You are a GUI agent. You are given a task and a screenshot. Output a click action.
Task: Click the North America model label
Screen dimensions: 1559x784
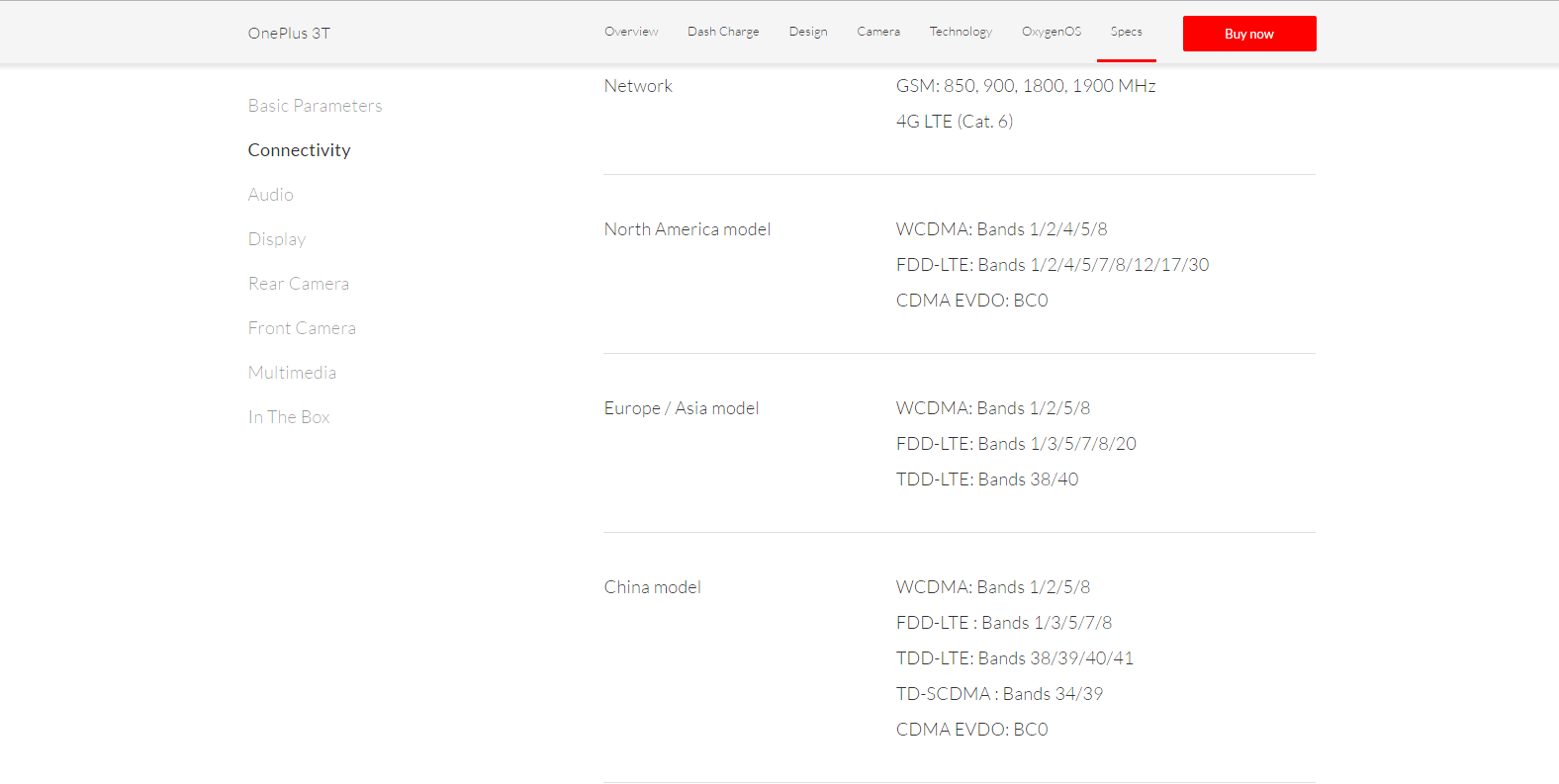click(687, 229)
